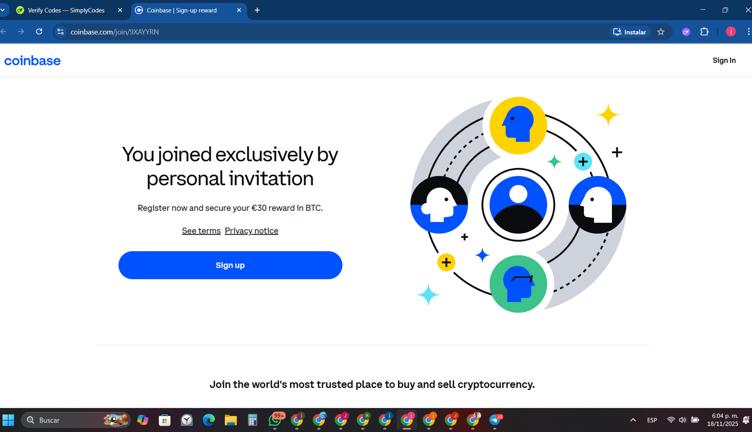Select the Coinbase Sign-up reward tab
Image resolution: width=752 pixels, height=432 pixels.
coord(182,10)
